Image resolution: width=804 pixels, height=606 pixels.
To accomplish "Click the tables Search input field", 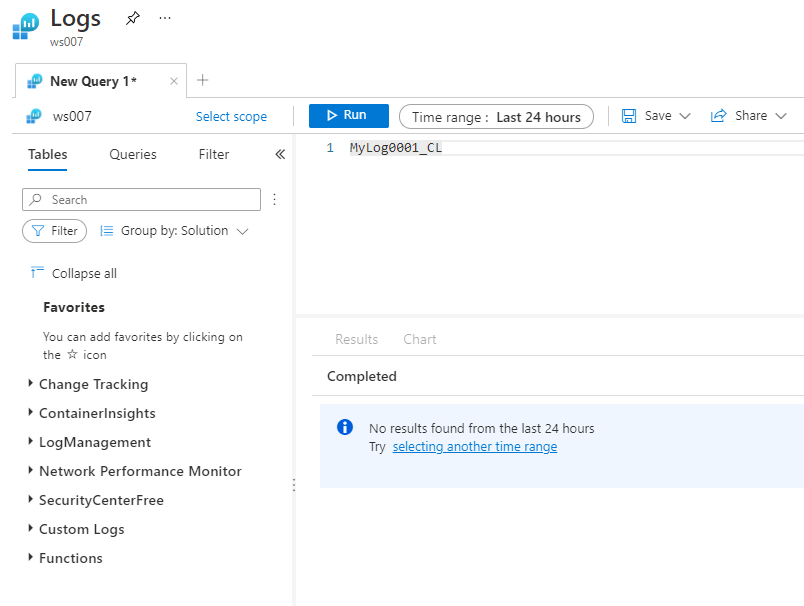I will (x=150, y=200).
